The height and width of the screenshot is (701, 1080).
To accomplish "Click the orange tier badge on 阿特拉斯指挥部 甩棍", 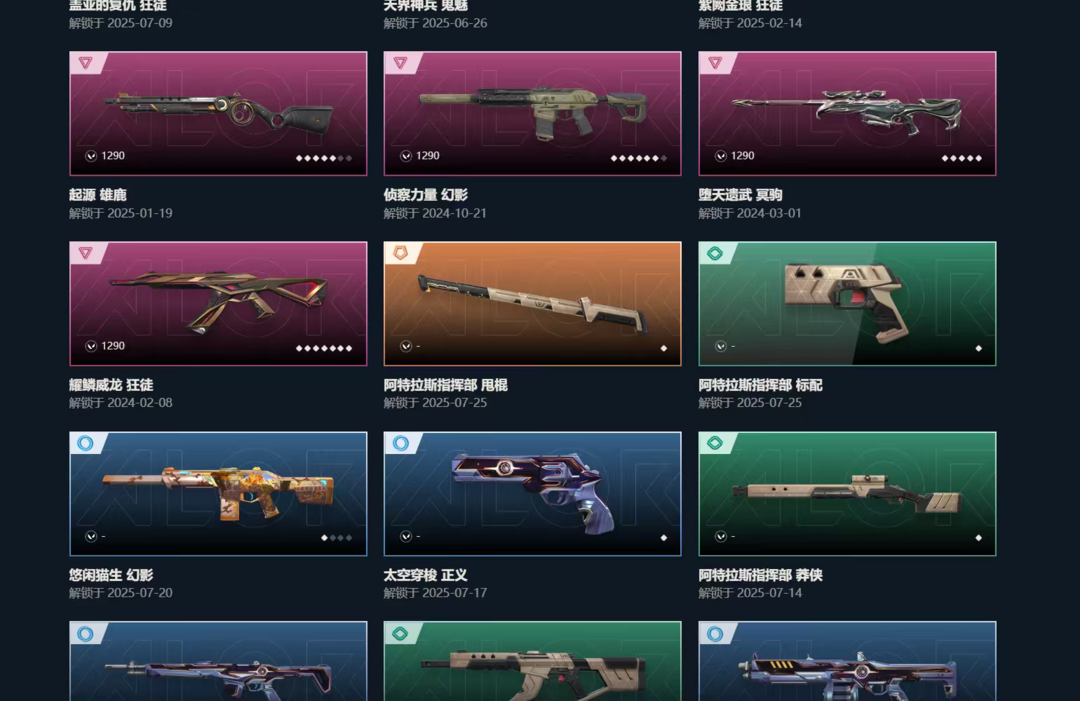I will (x=400, y=253).
